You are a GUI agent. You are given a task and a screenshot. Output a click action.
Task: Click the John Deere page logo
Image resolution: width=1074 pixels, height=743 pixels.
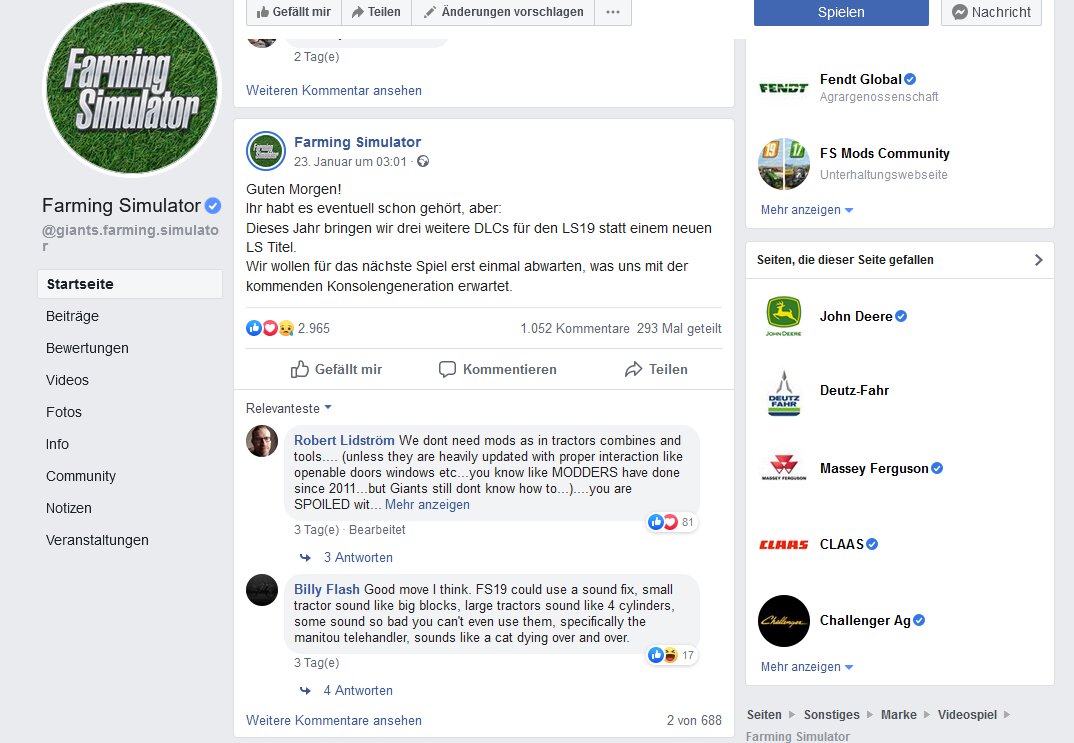pos(784,316)
